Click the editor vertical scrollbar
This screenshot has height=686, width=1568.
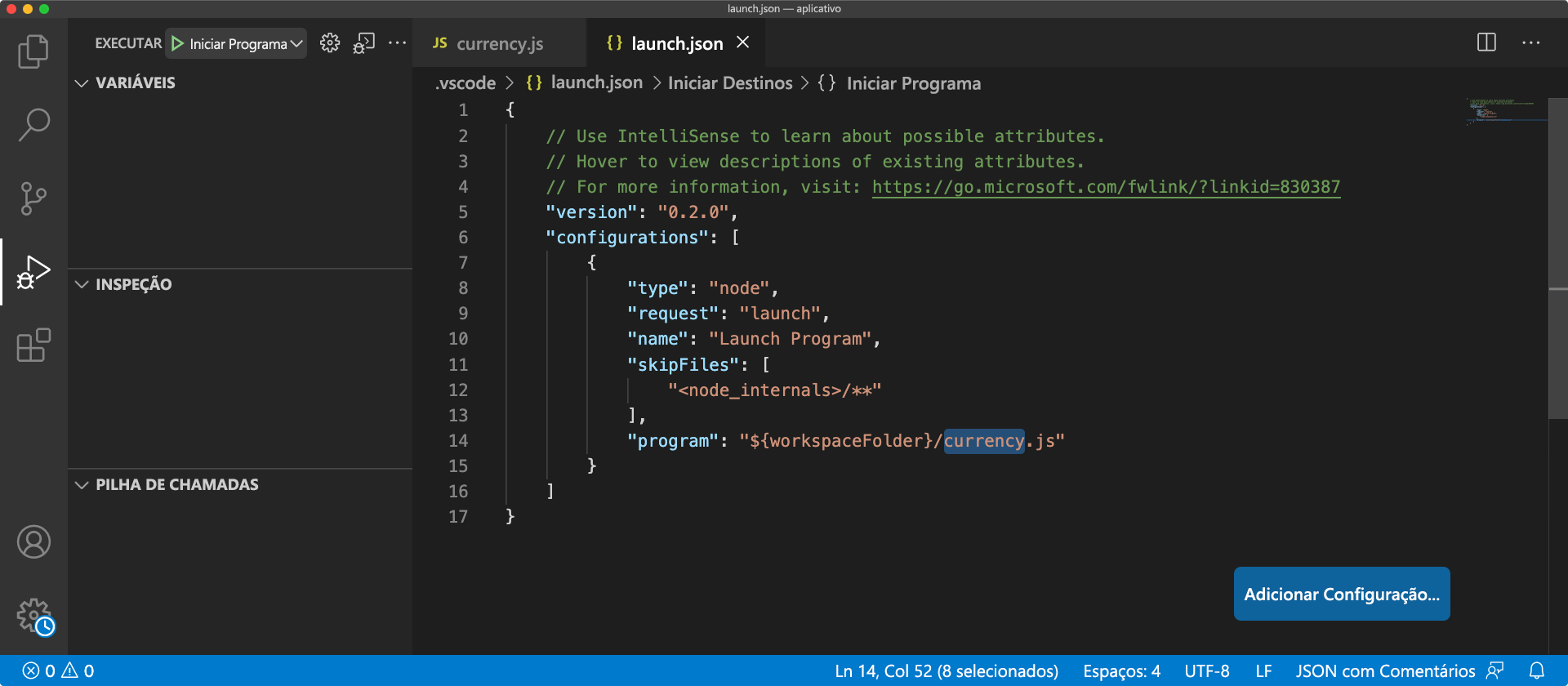(x=1558, y=257)
